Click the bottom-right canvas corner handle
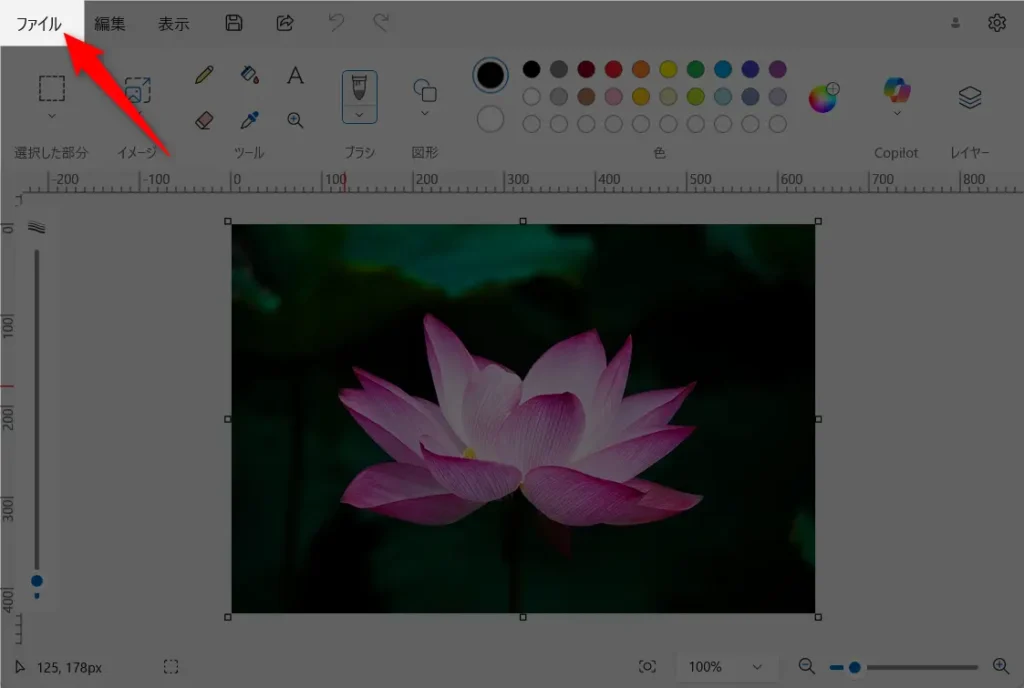The image size is (1024, 688). point(818,617)
